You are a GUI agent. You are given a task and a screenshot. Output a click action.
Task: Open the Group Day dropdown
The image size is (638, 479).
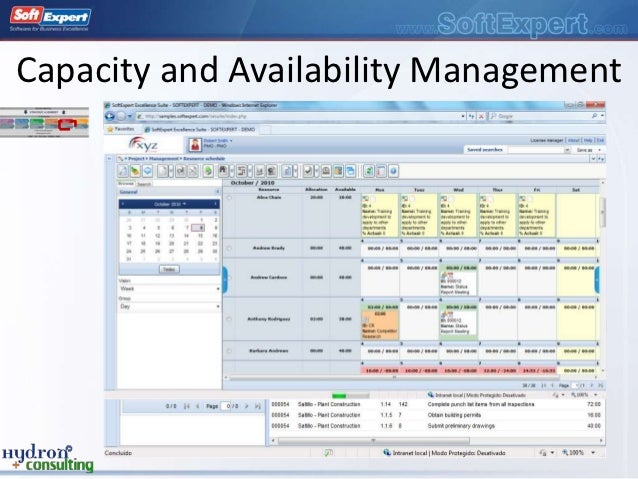click(218, 306)
